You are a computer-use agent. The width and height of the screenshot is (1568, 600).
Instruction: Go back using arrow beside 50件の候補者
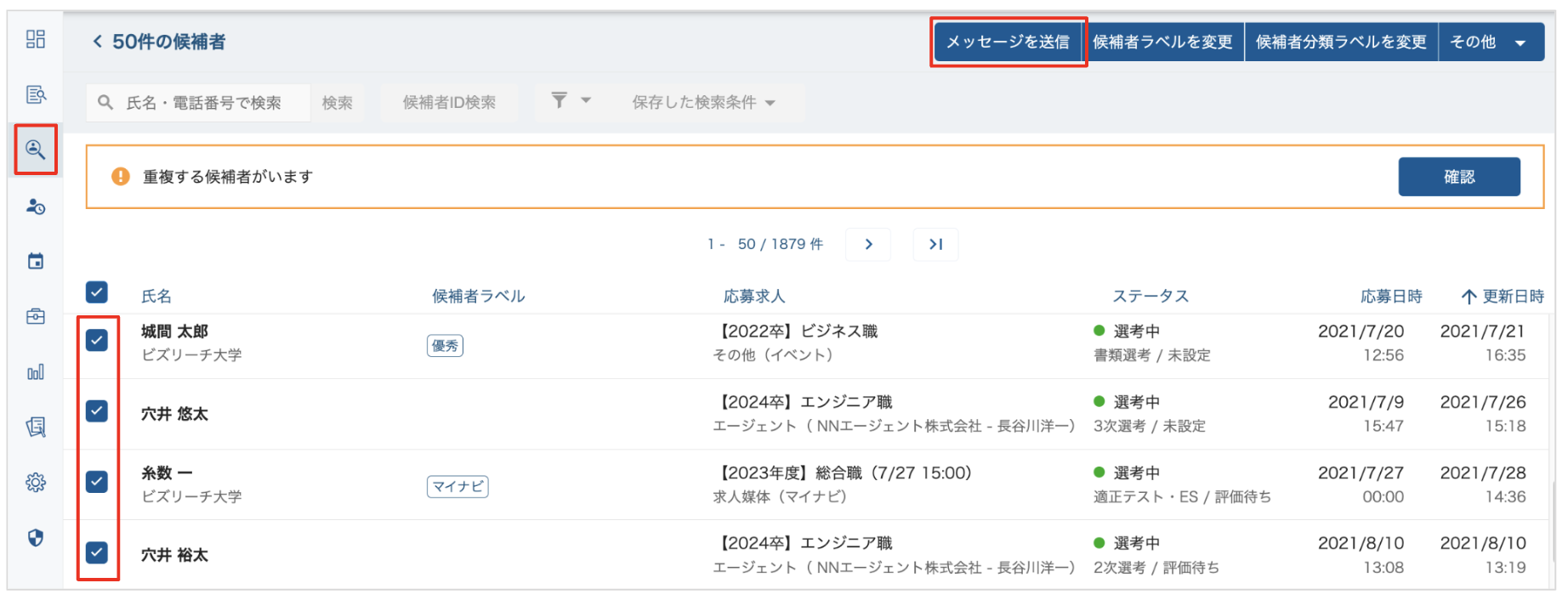[x=97, y=42]
